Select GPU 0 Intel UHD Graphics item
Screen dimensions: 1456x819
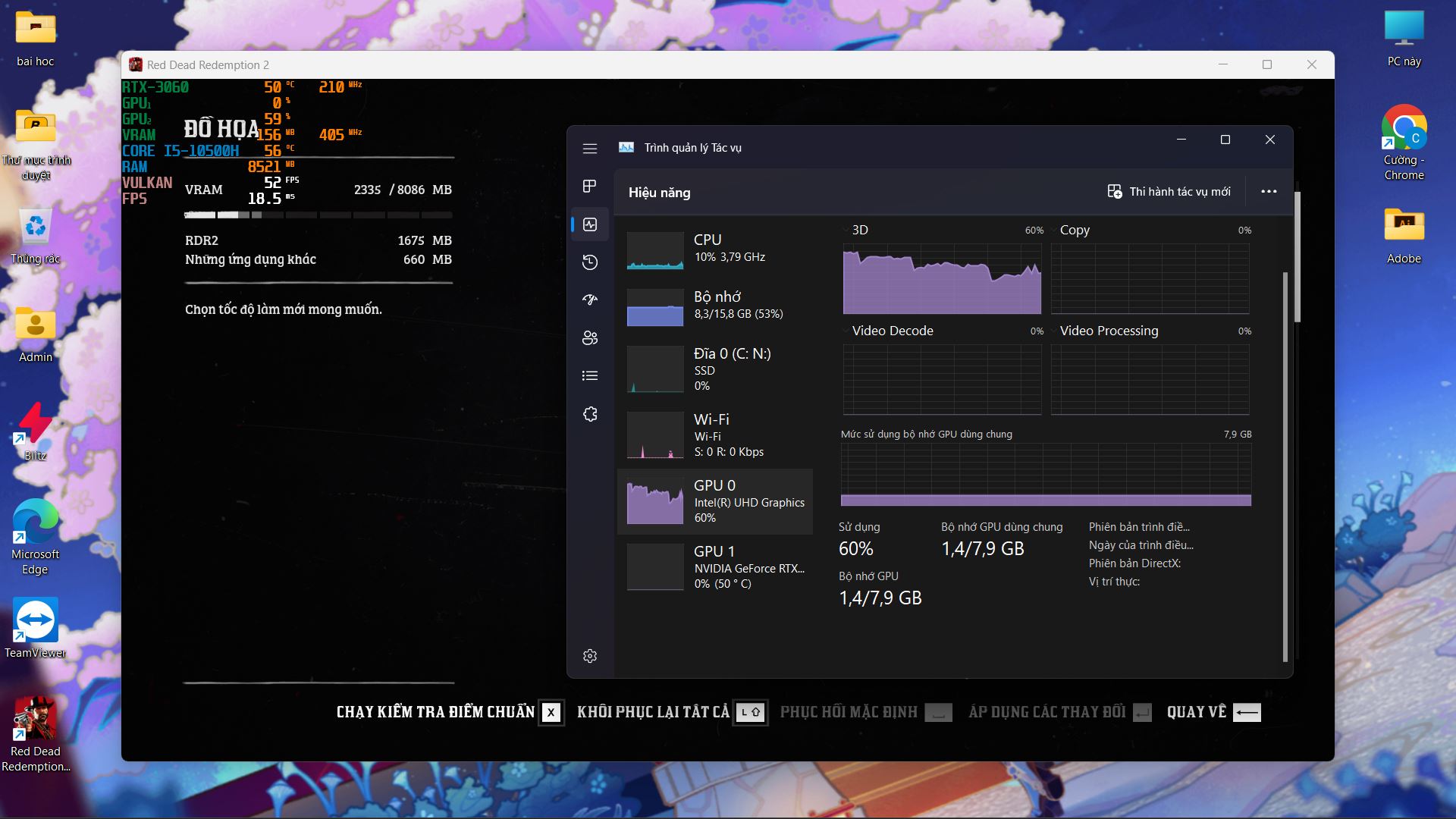click(x=715, y=501)
